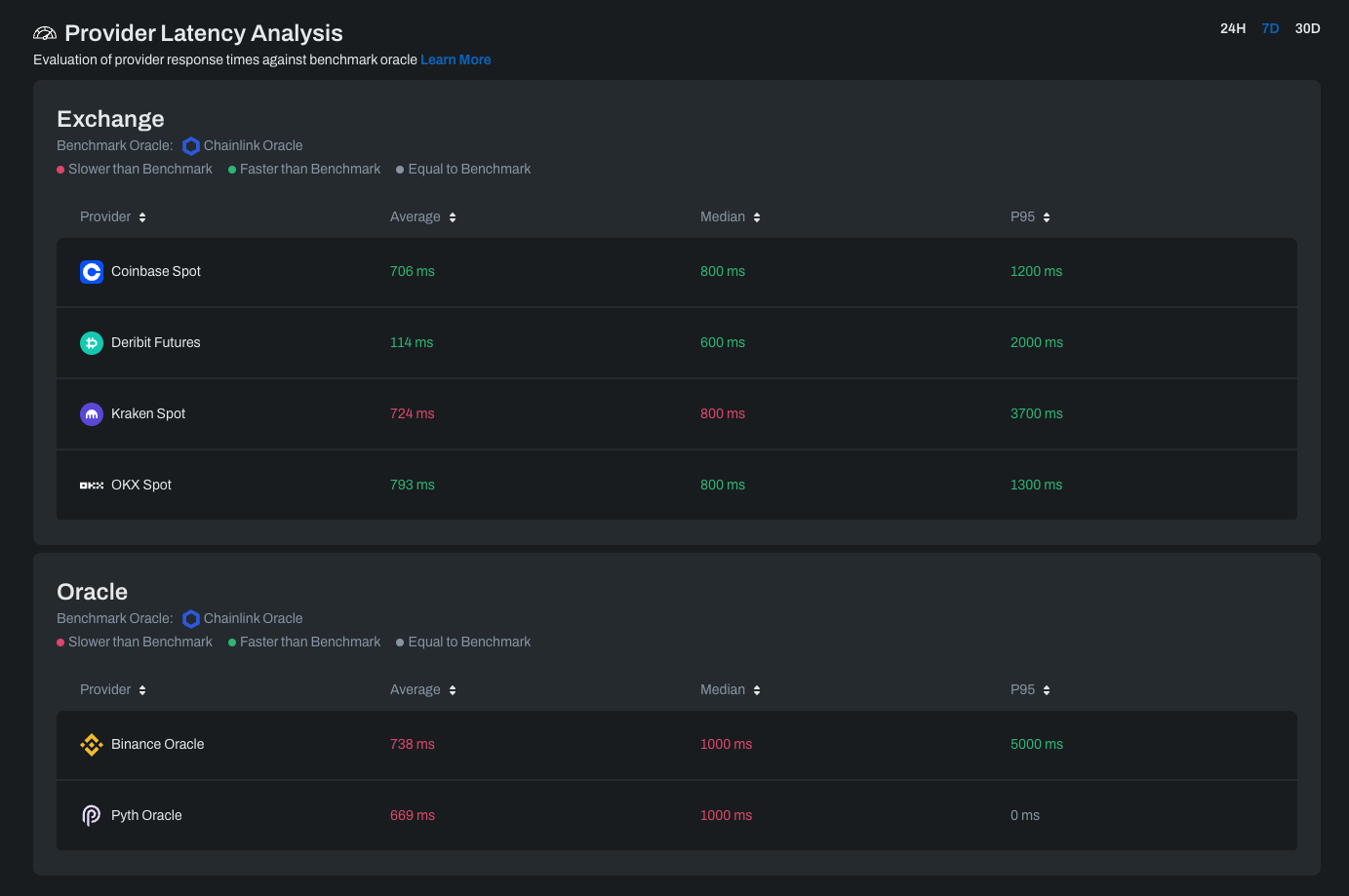The image size is (1349, 896).
Task: Click red Slower than Benchmark dot in Exchange
Action: (x=60, y=170)
